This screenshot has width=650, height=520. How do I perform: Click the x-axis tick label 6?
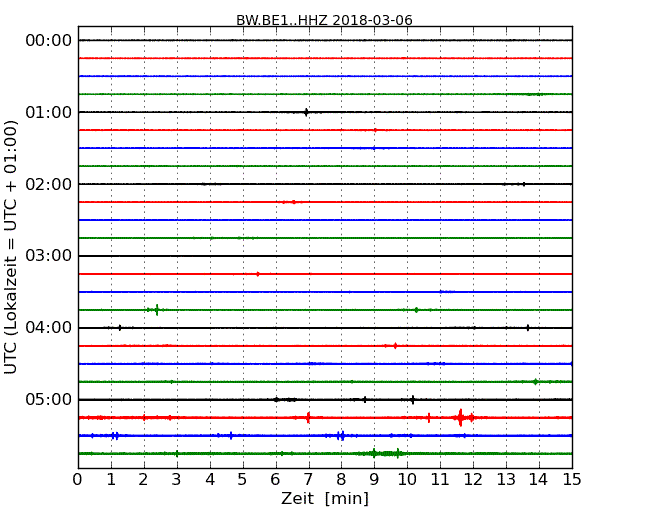[x=276, y=479]
